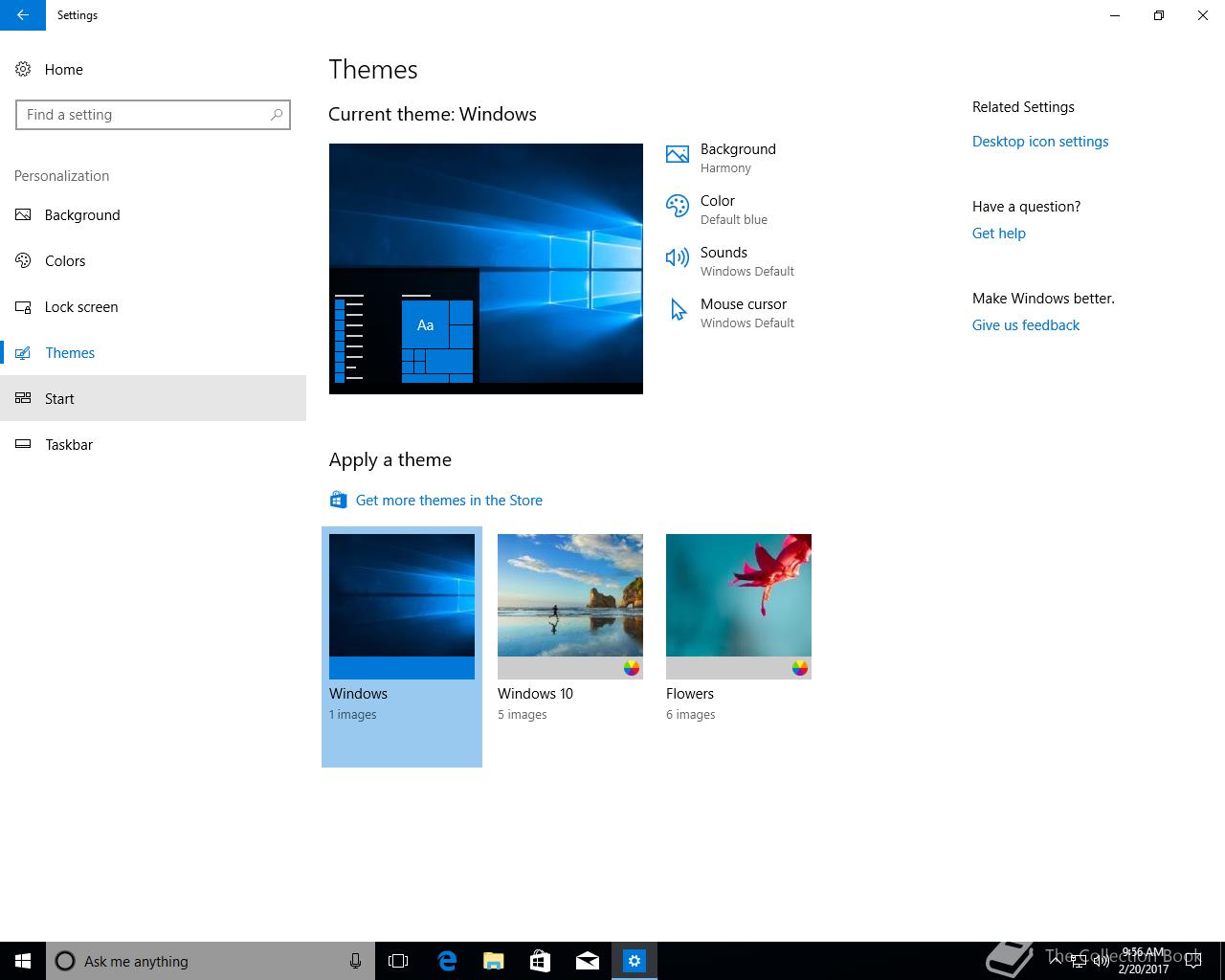The width and height of the screenshot is (1225, 980).
Task: Launch Microsoft Edge from the taskbar
Action: tap(446, 961)
